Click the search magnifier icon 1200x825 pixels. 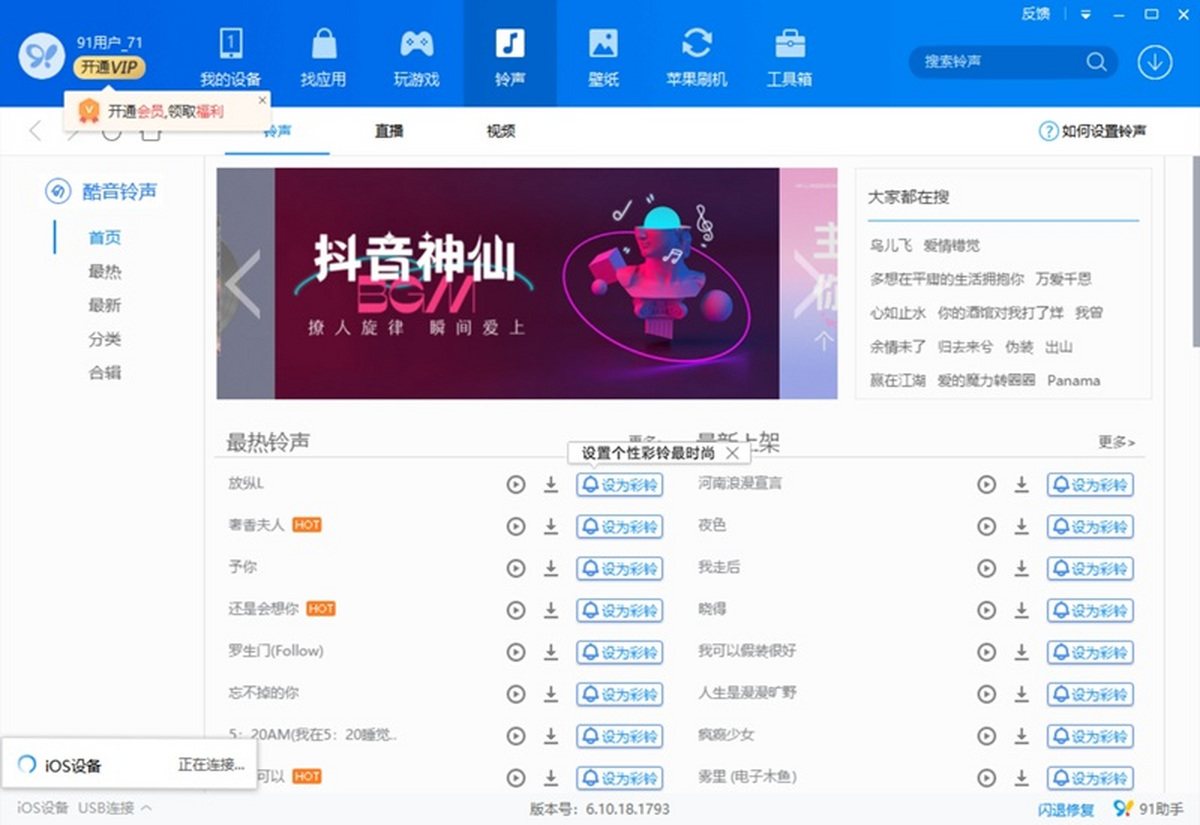1097,62
